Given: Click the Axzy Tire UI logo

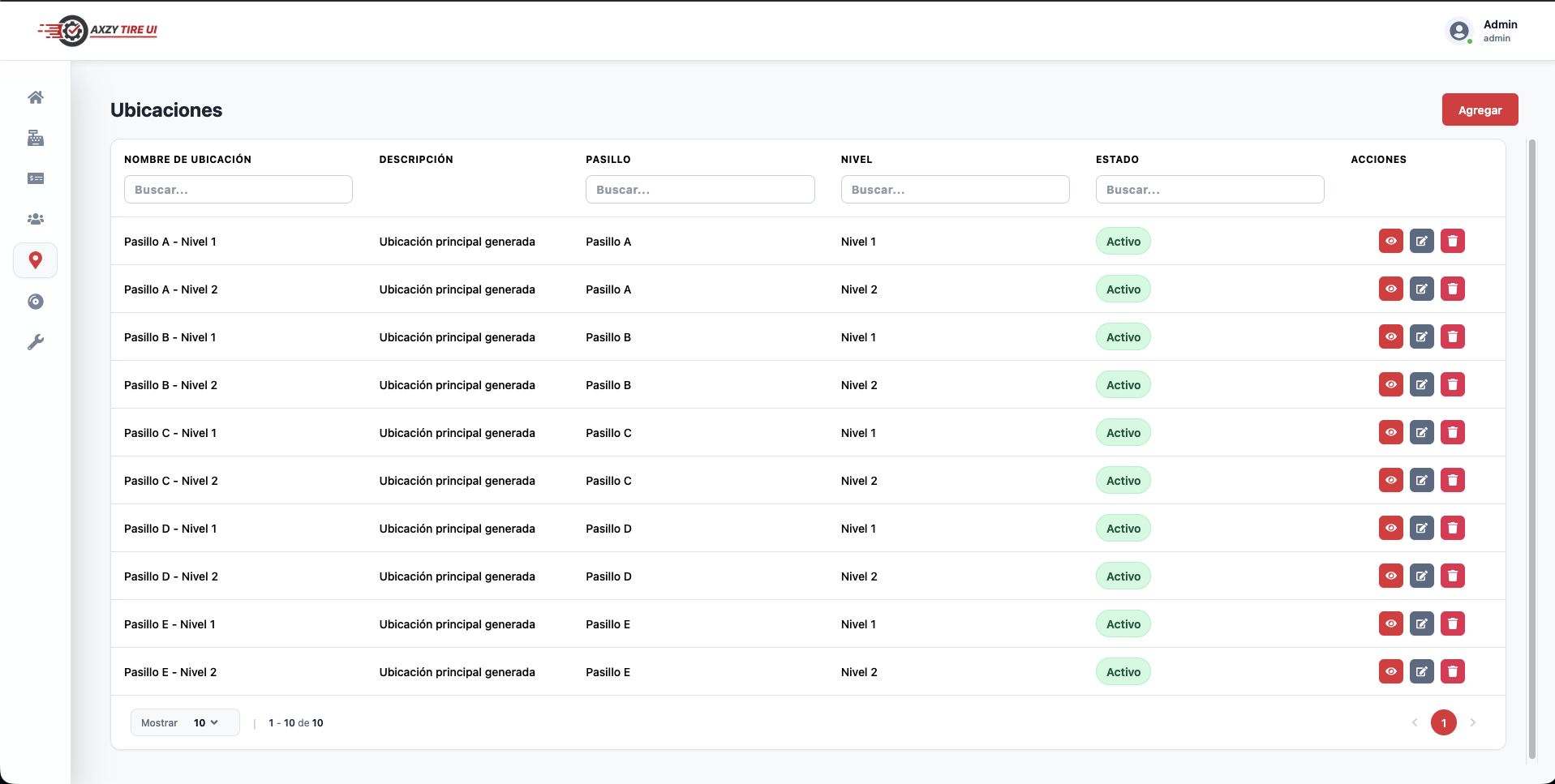Looking at the screenshot, I should coord(97,31).
